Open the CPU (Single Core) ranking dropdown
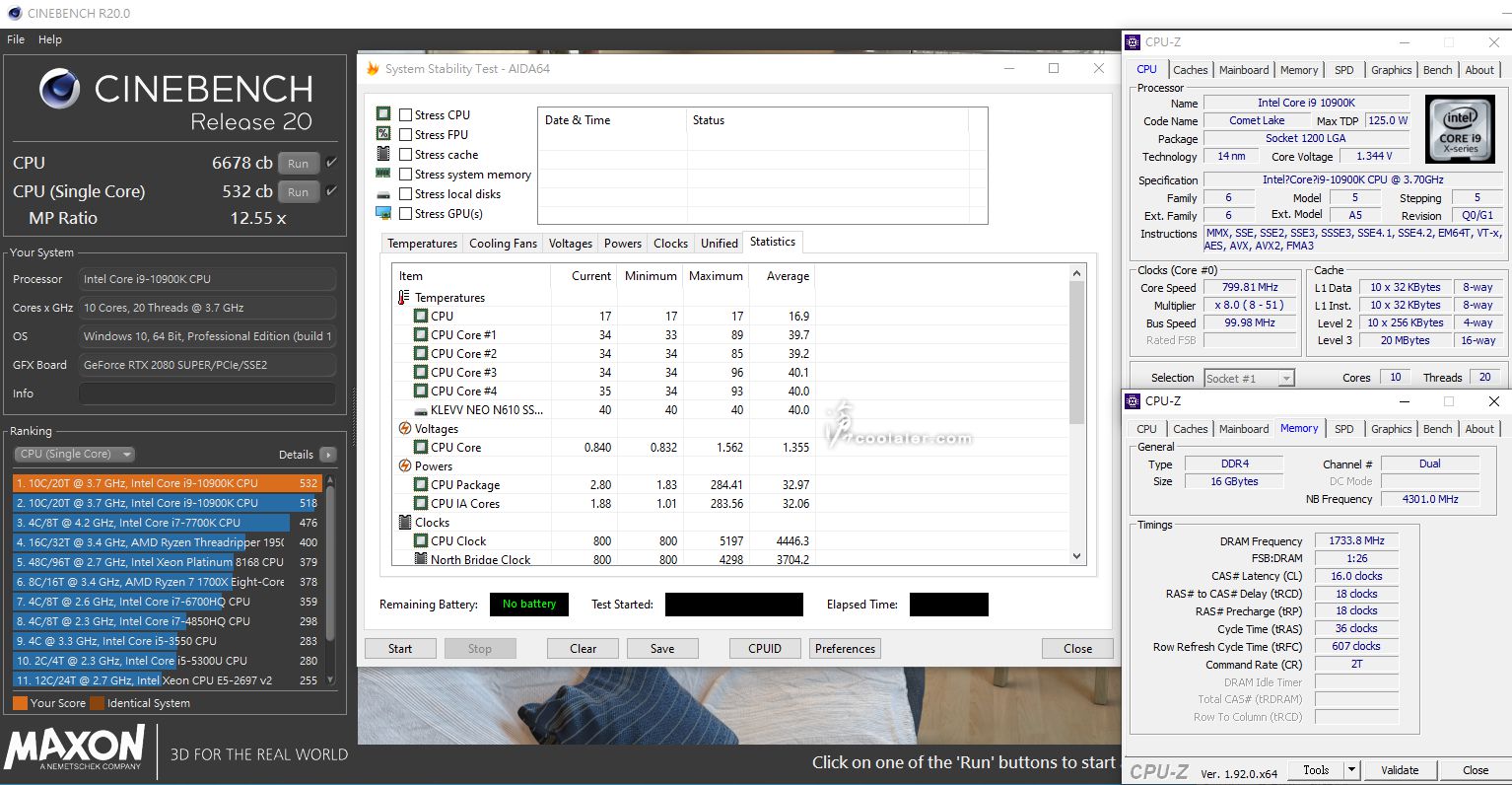Screen dimensions: 1512x785 click(74, 455)
